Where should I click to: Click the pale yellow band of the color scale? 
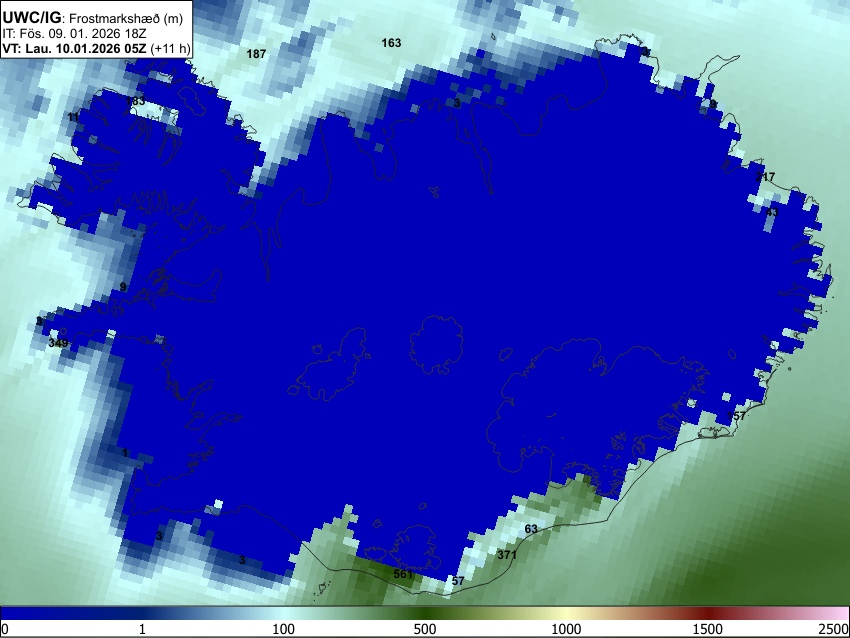[x=566, y=613]
